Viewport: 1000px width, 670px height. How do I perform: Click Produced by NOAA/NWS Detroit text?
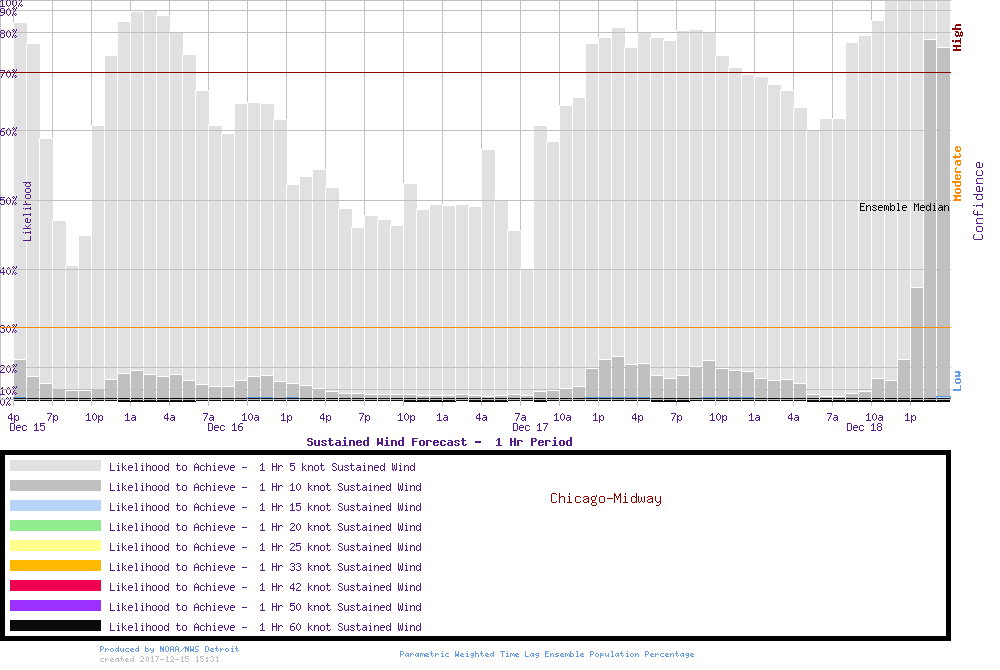click(x=169, y=649)
